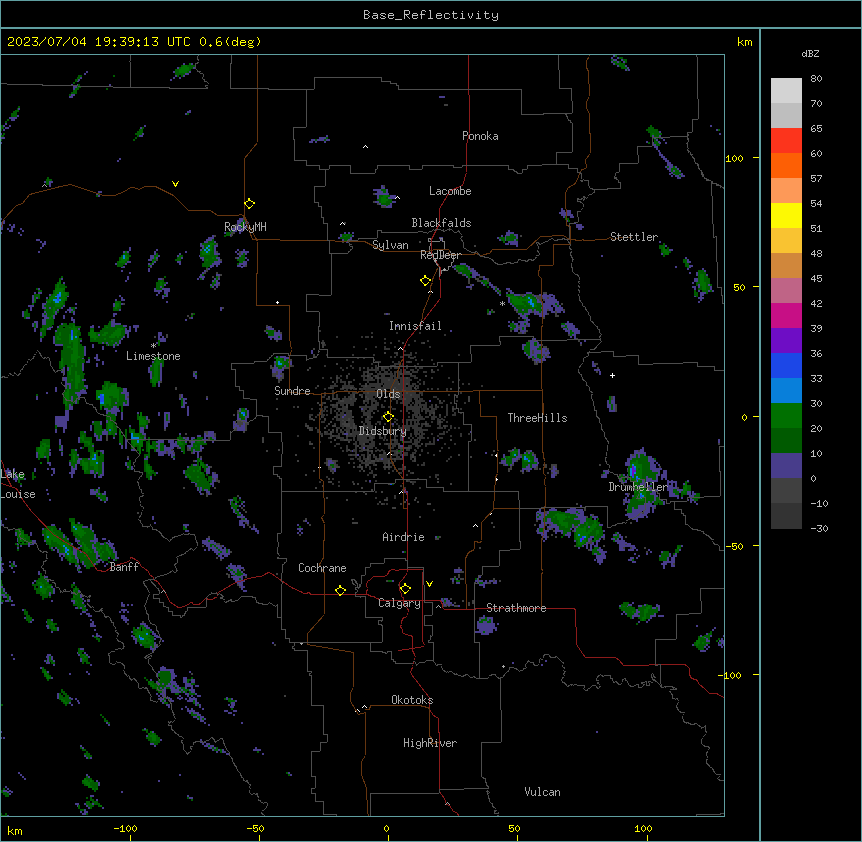862x842 pixels.
Task: Click the yellow diamond marker at Olds/Didsbury
Action: (388, 417)
